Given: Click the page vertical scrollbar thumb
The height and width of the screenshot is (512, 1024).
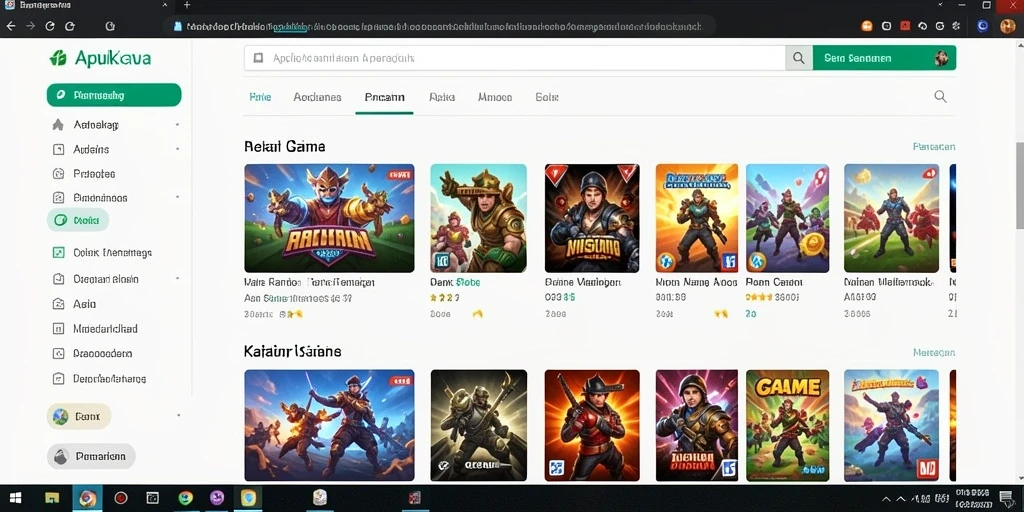Looking at the screenshot, I should click(x=1019, y=185).
